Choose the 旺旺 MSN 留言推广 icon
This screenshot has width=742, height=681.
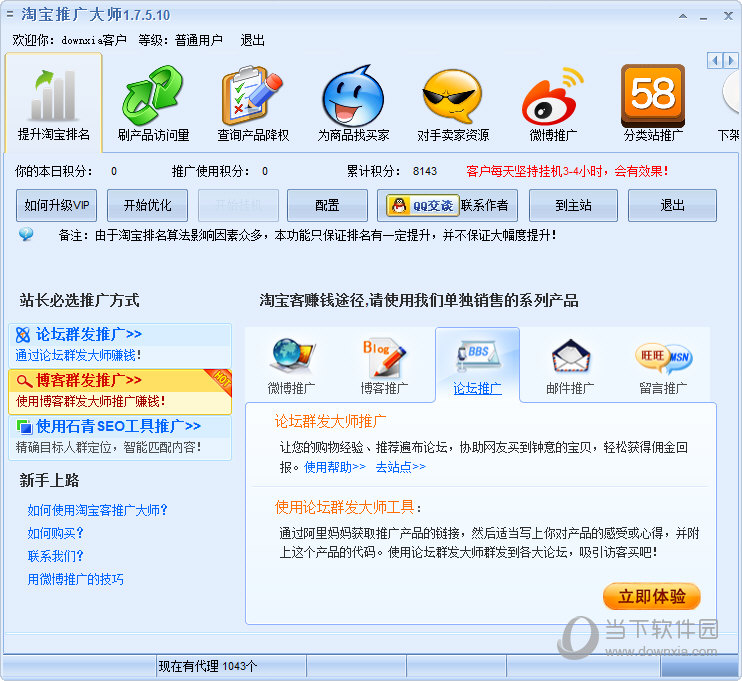click(663, 358)
